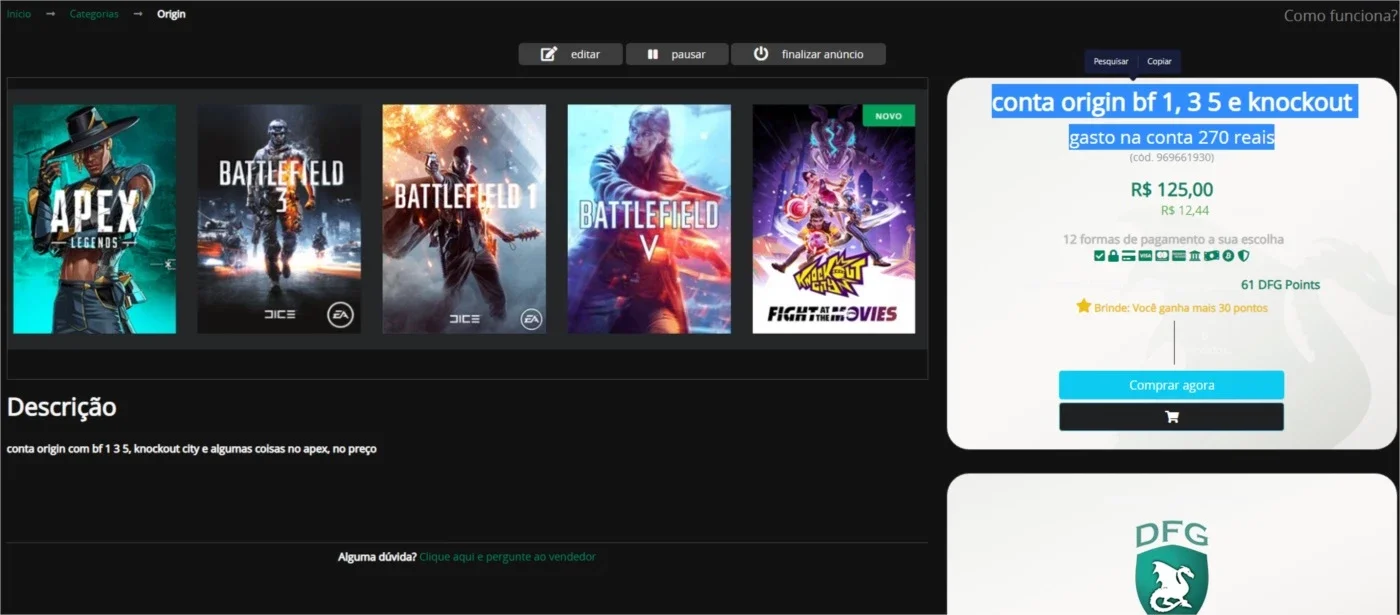Click the shopping cart icon button
This screenshot has height=615, width=1400.
point(1171,417)
